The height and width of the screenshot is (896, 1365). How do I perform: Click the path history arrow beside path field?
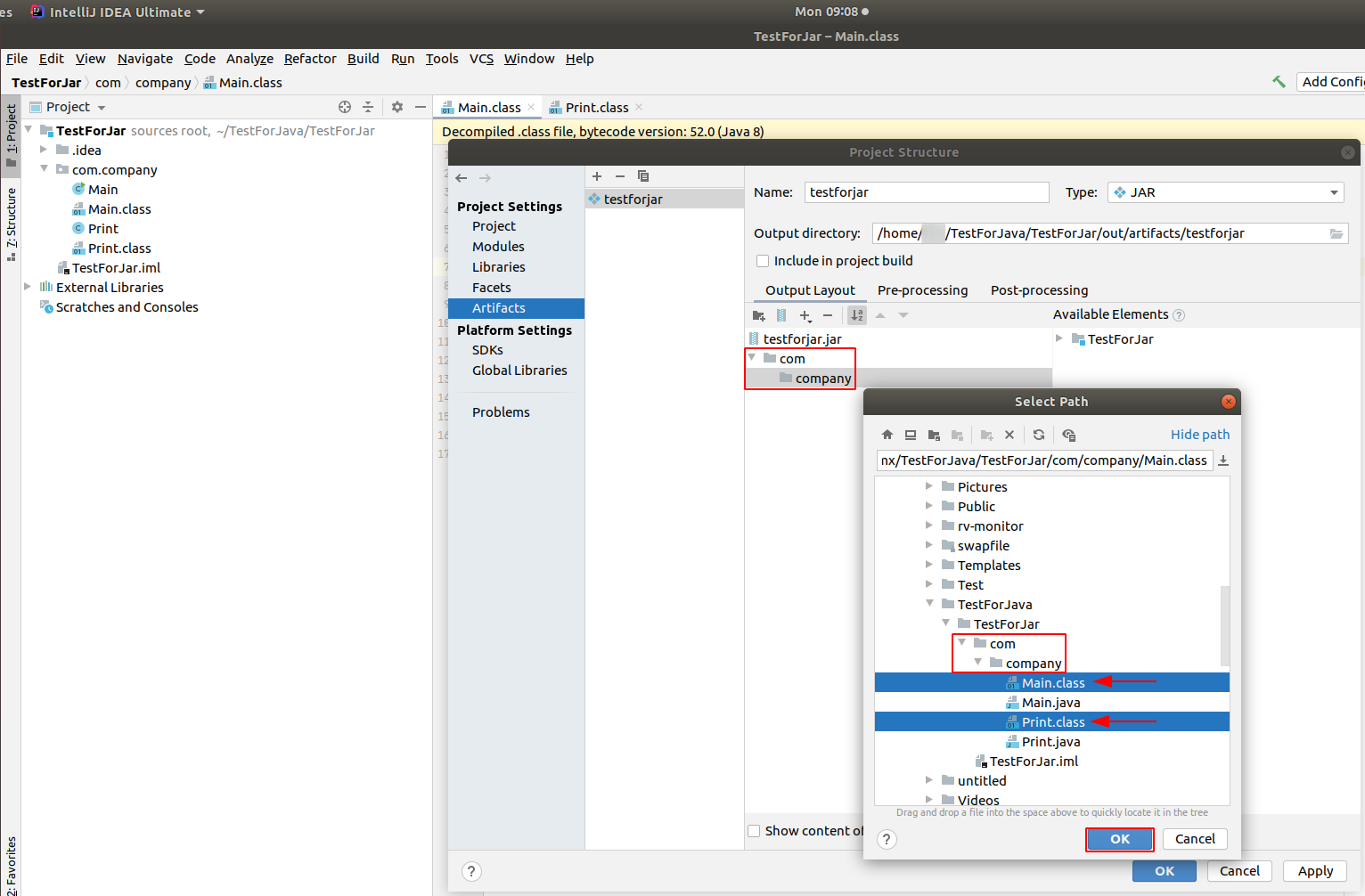point(1223,460)
